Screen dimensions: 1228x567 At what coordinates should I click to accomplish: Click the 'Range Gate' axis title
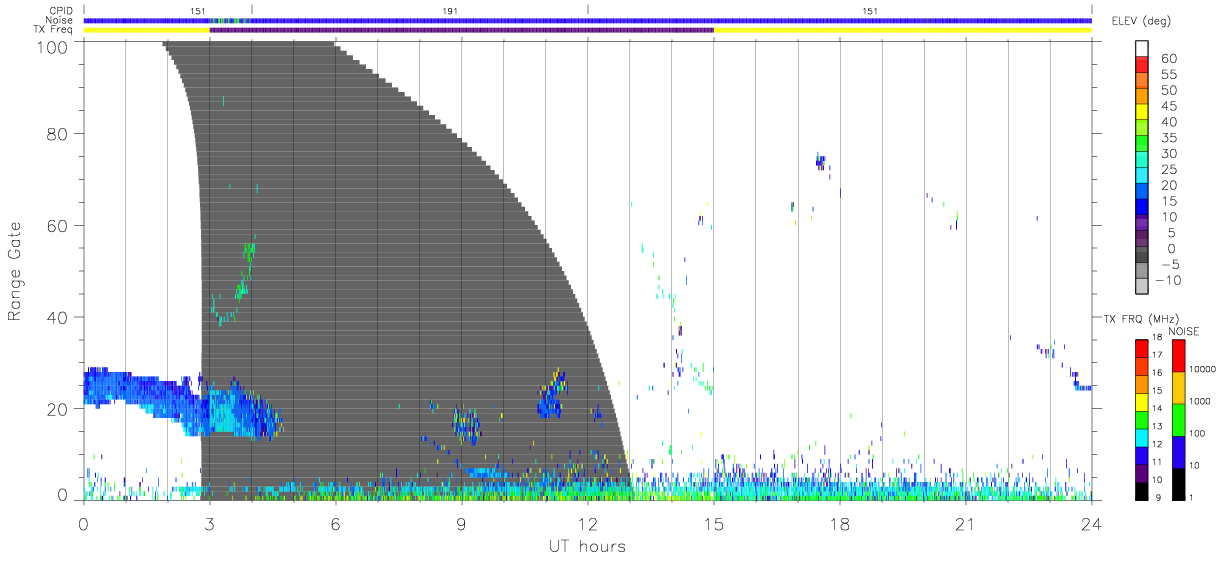click(15, 271)
